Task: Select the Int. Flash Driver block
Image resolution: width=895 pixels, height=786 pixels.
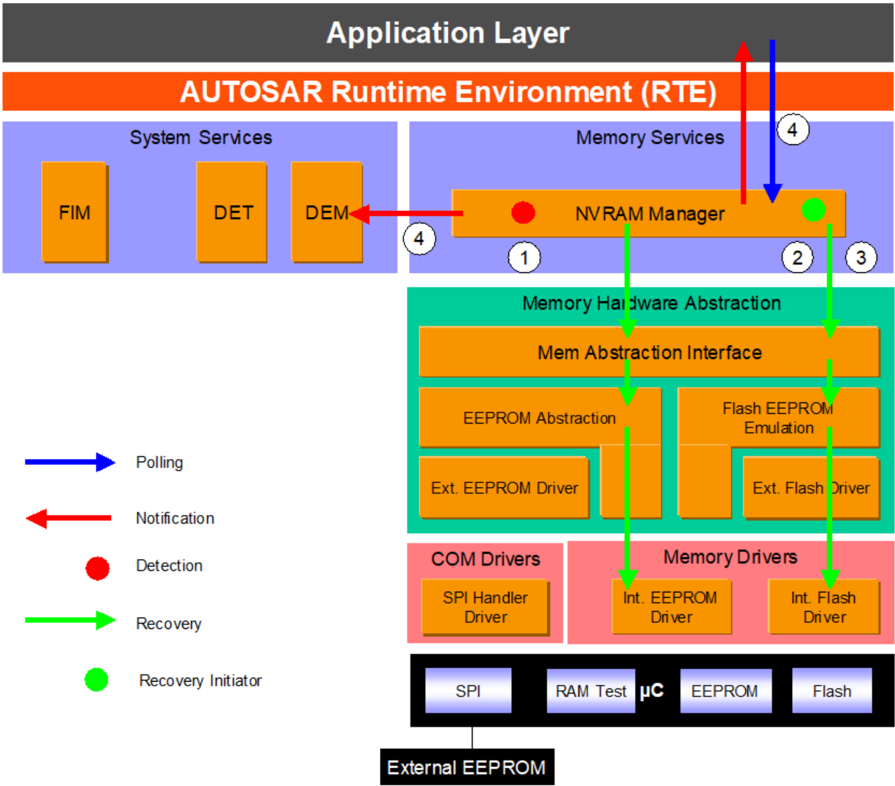Action: [x=824, y=607]
